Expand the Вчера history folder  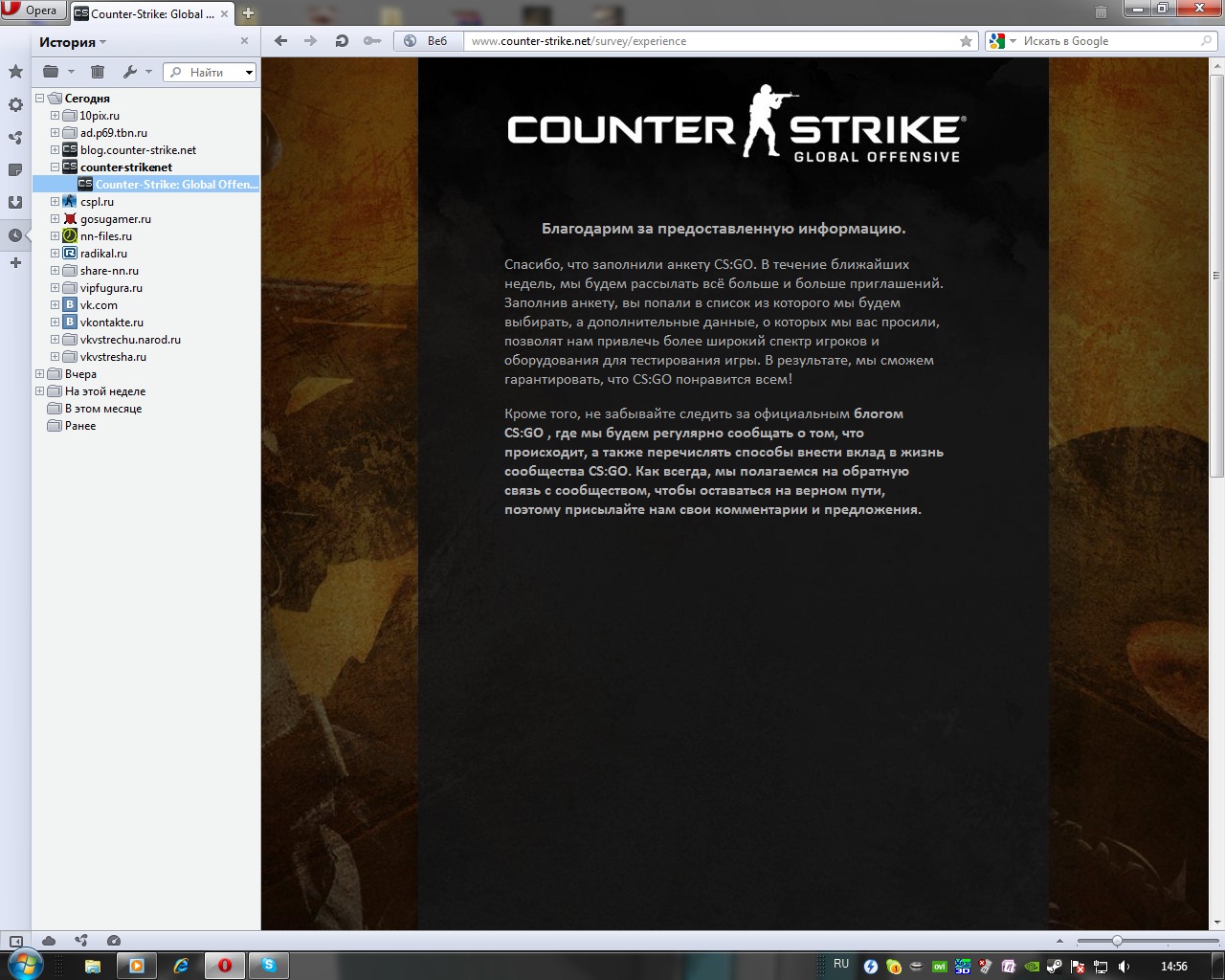point(40,374)
